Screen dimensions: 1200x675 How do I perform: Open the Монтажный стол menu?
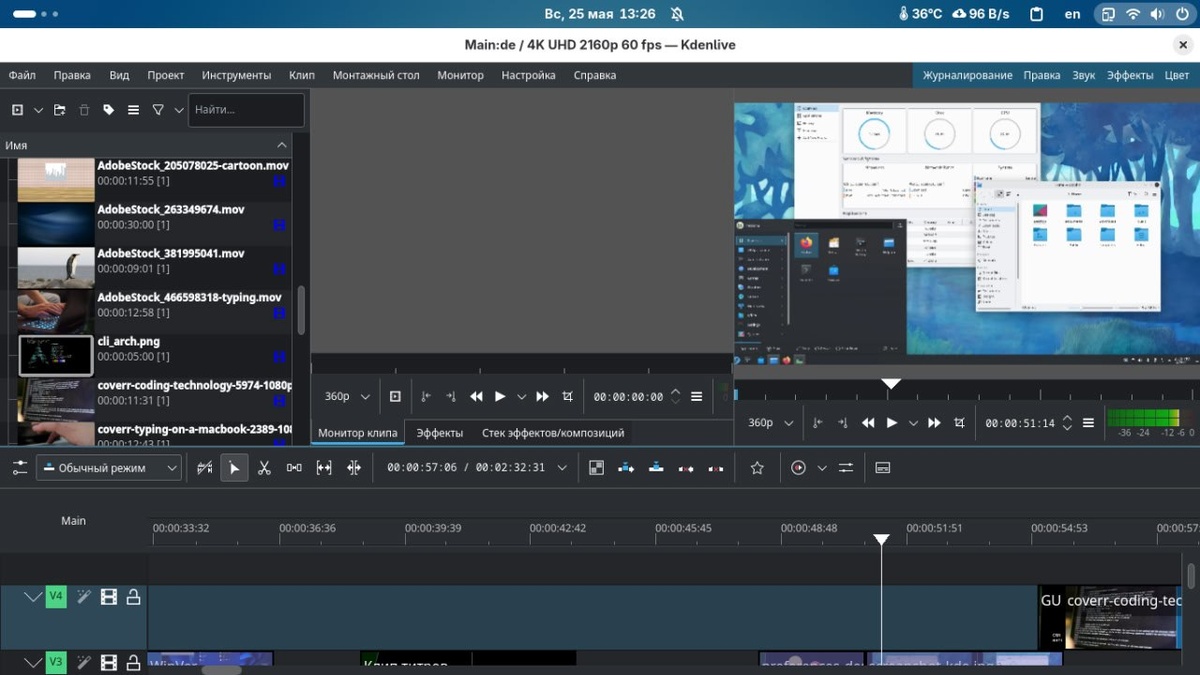(376, 75)
